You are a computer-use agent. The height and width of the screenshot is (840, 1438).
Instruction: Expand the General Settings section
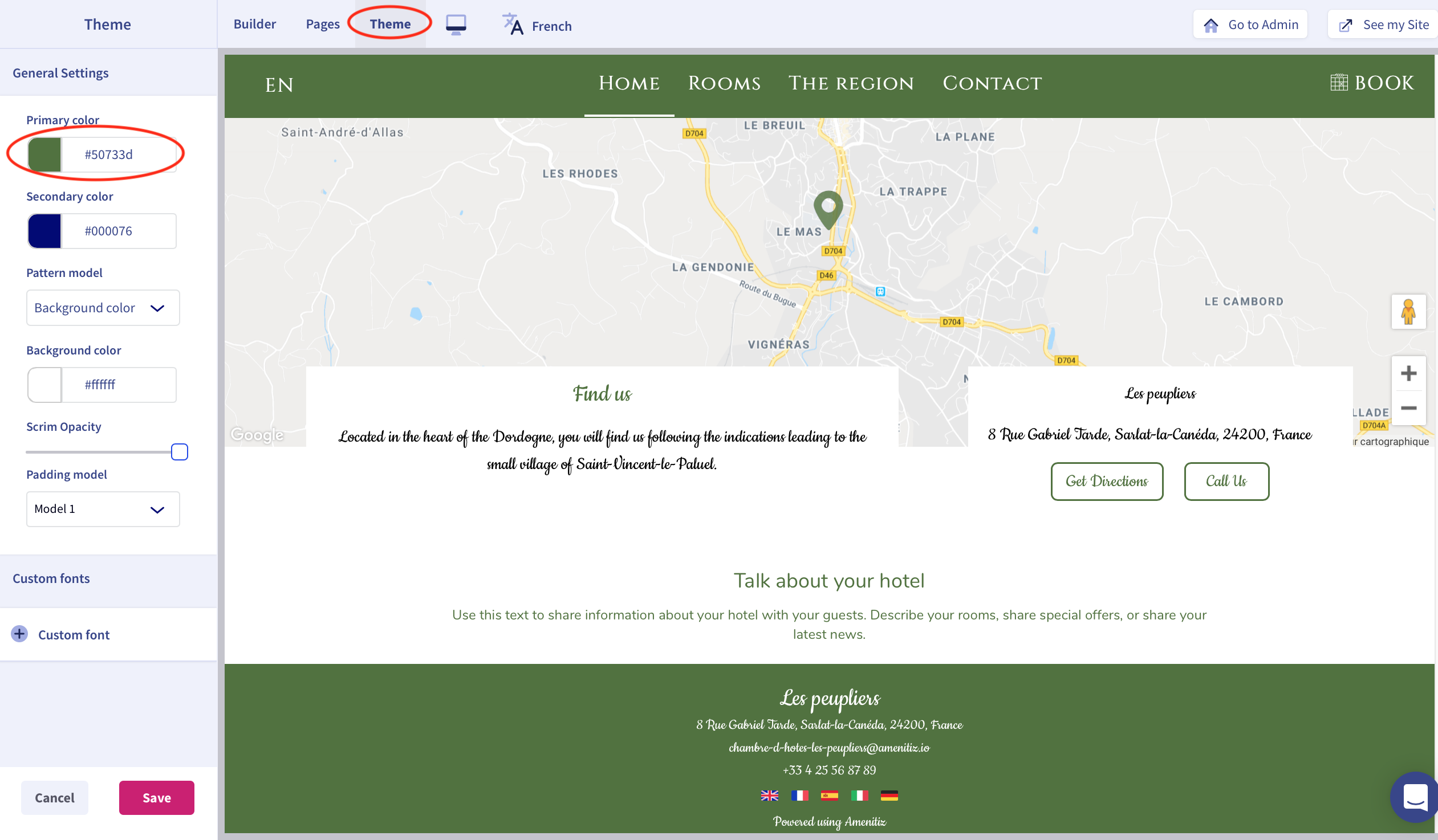[108, 73]
